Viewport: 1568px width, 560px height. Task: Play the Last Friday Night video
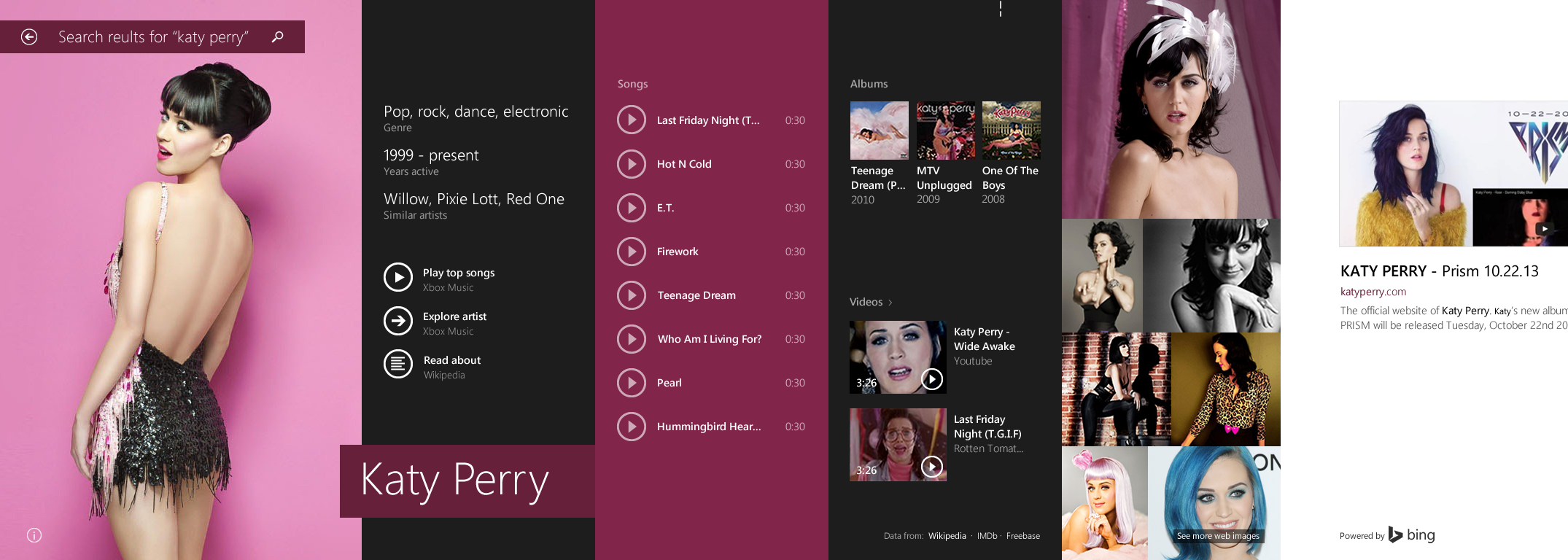pos(932,467)
